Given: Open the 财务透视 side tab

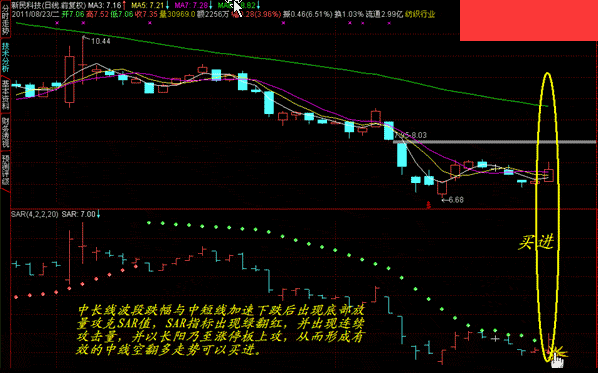Looking at the screenshot, I should point(5,133).
